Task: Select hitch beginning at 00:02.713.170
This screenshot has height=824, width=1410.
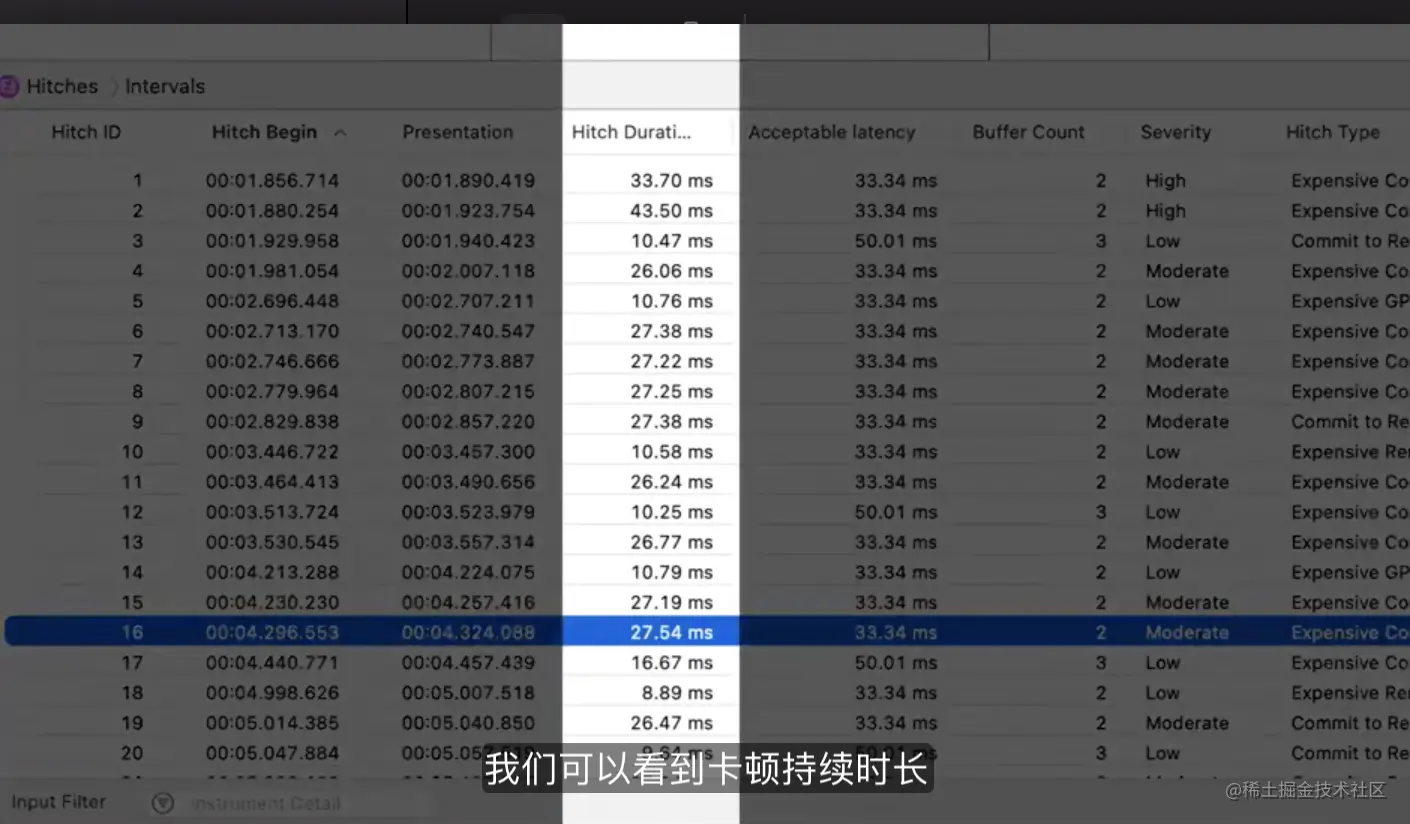Action: click(x=272, y=331)
